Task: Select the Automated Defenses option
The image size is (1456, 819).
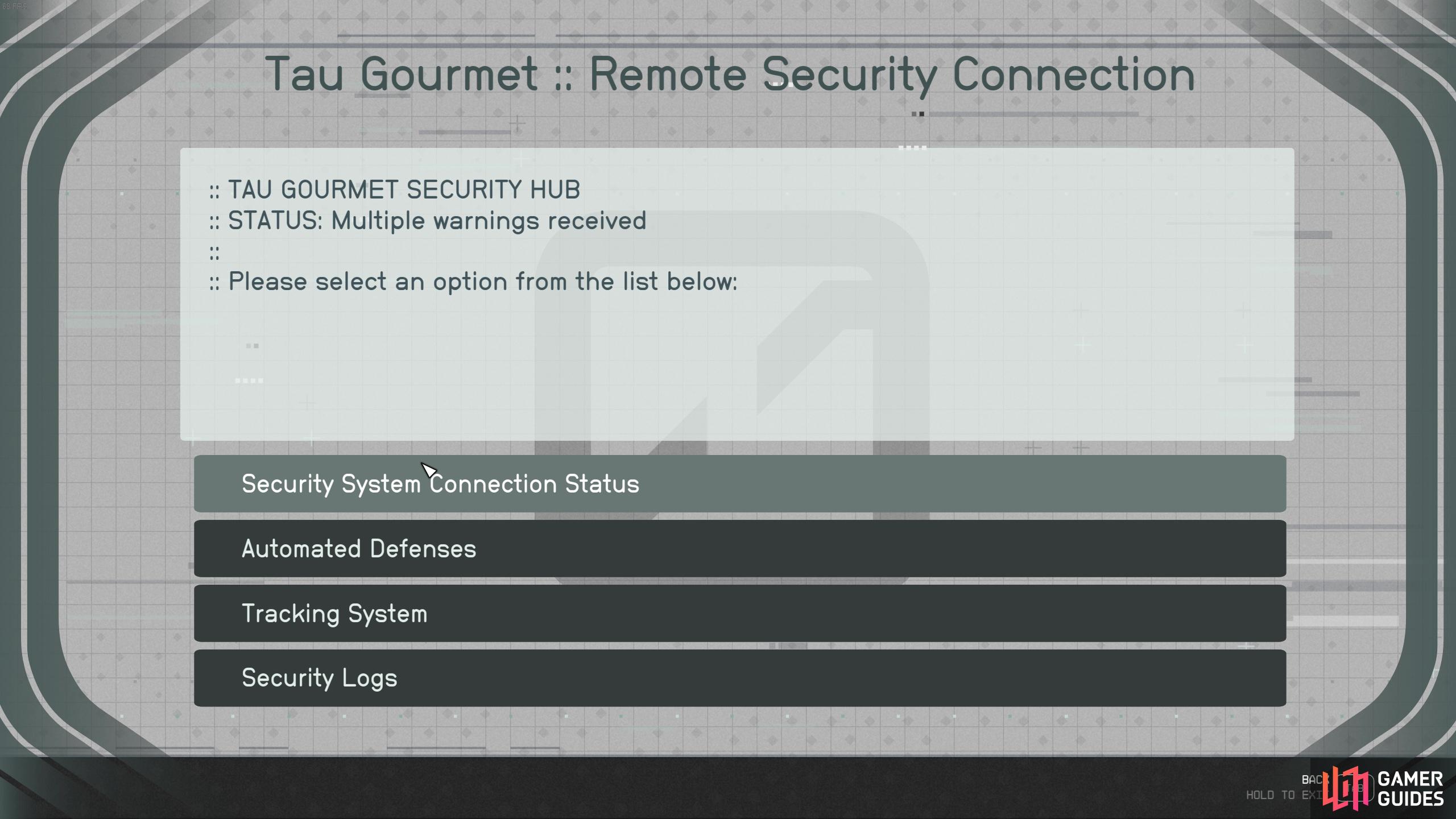Action: pos(739,548)
